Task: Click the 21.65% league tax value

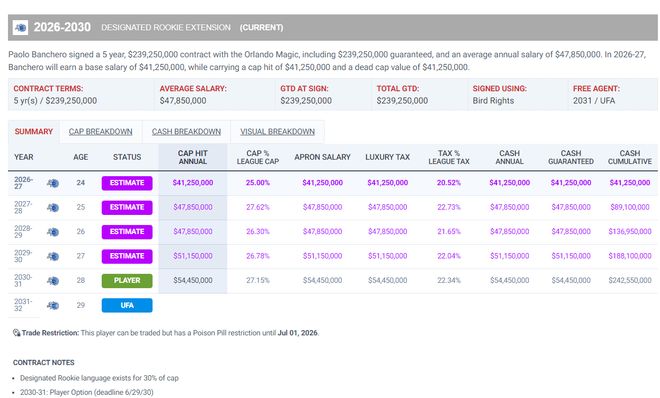Action: coord(449,232)
